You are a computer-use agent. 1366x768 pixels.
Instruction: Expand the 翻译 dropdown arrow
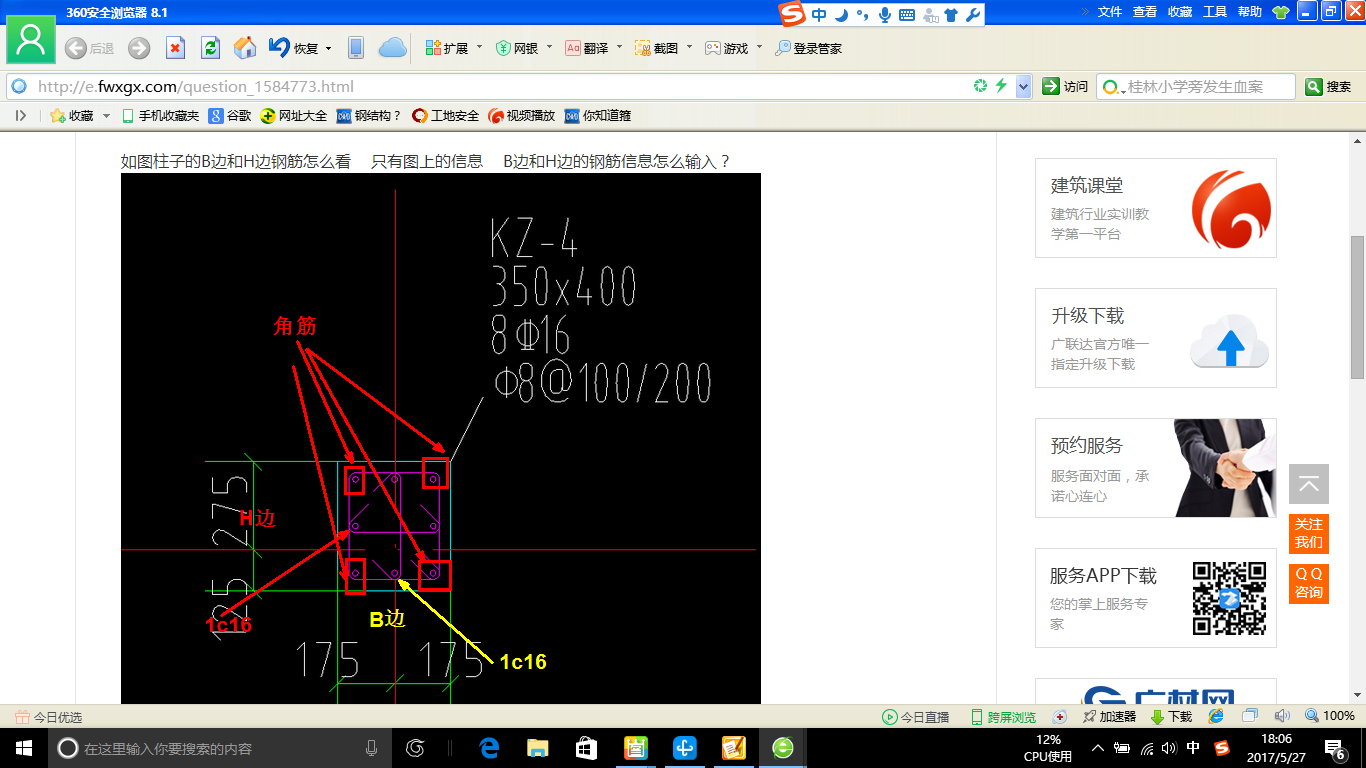[x=619, y=47]
